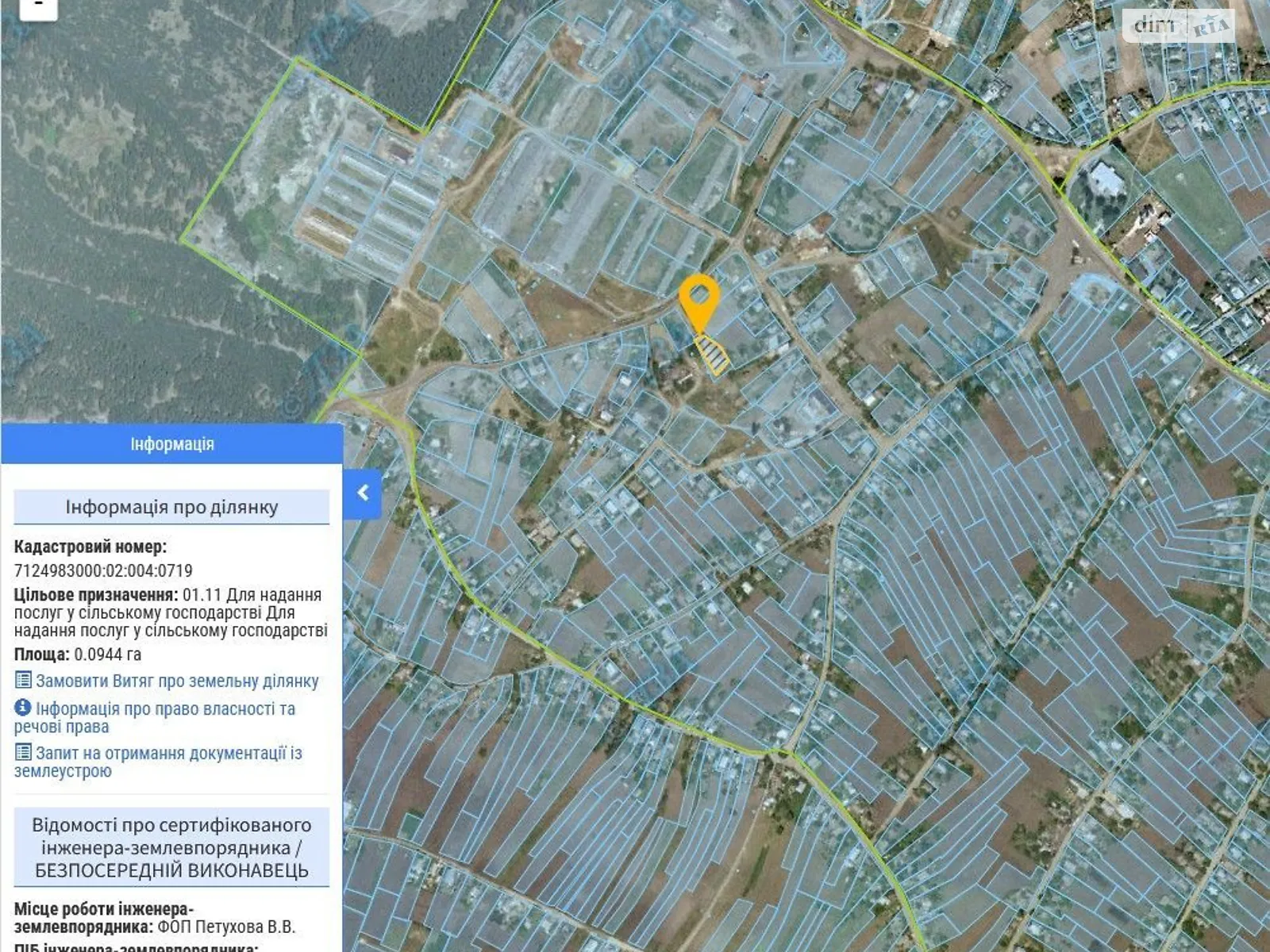Click the cadastral number 7124983000:02:004:0719

[103, 570]
